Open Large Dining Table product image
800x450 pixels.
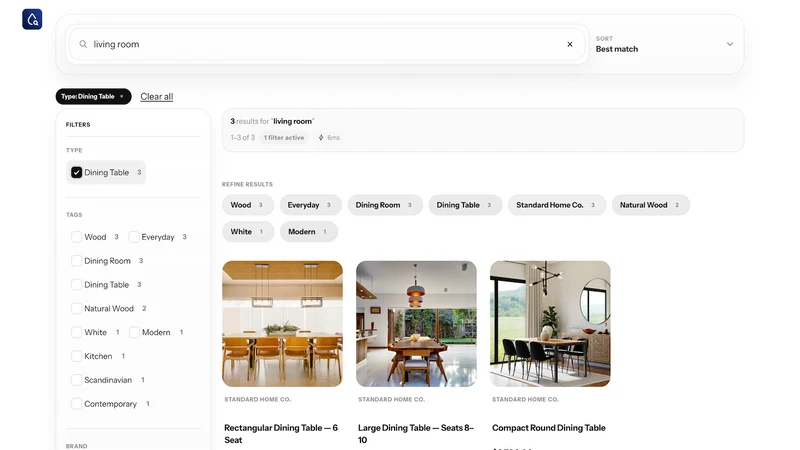(416, 323)
